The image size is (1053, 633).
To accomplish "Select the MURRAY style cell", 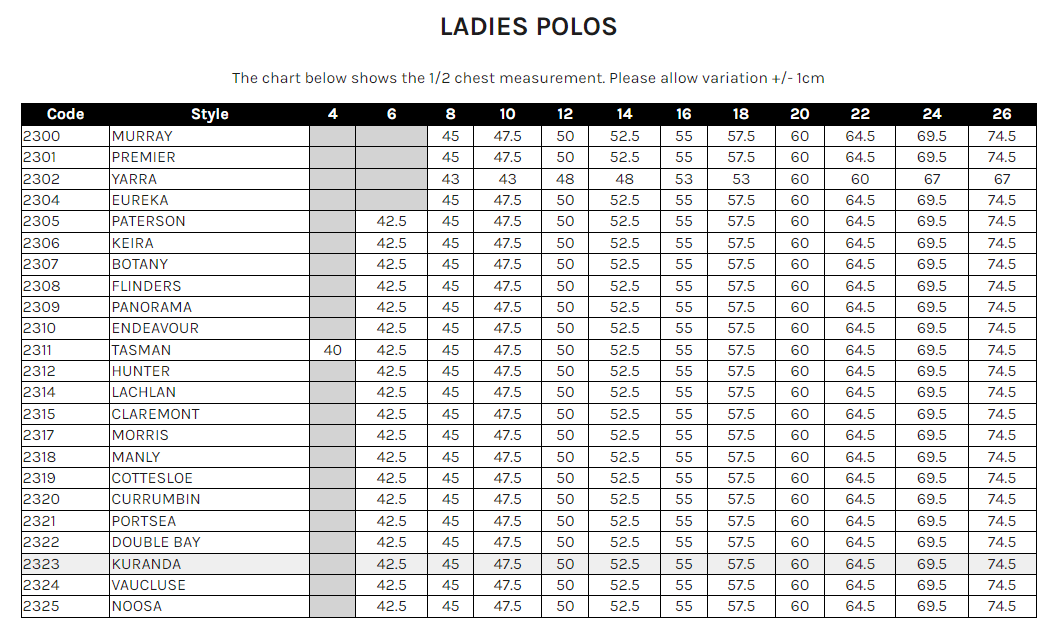I will [142, 136].
